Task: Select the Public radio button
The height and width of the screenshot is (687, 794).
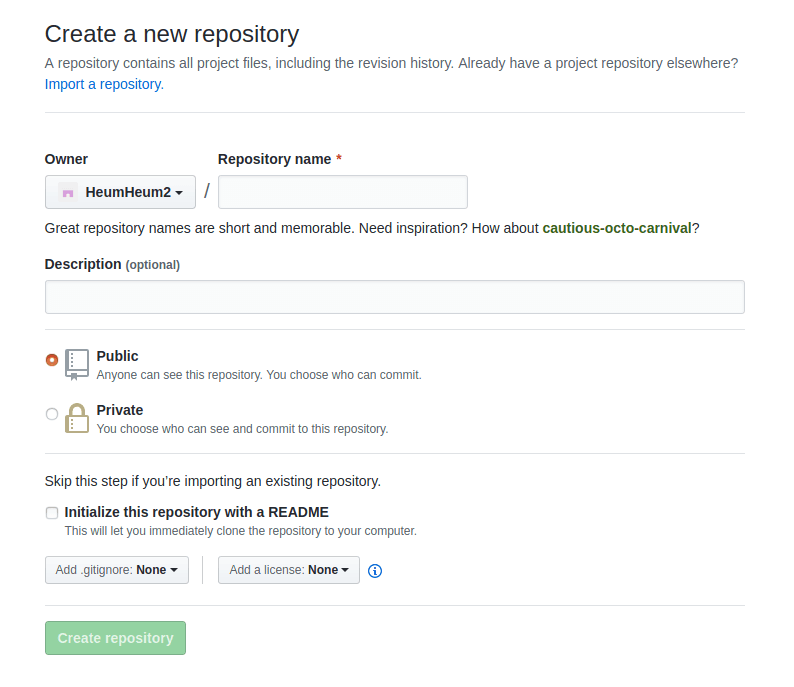Action: coord(52,360)
